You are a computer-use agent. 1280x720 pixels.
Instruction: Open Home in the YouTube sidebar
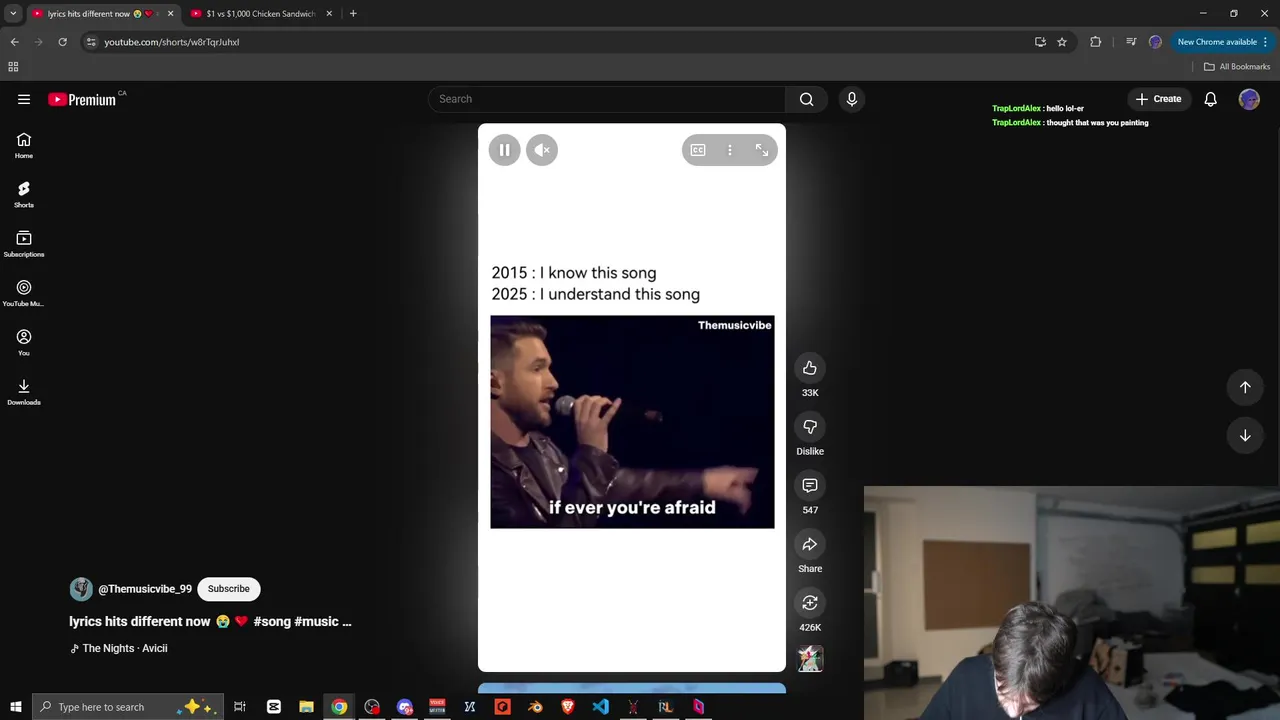[x=24, y=146]
